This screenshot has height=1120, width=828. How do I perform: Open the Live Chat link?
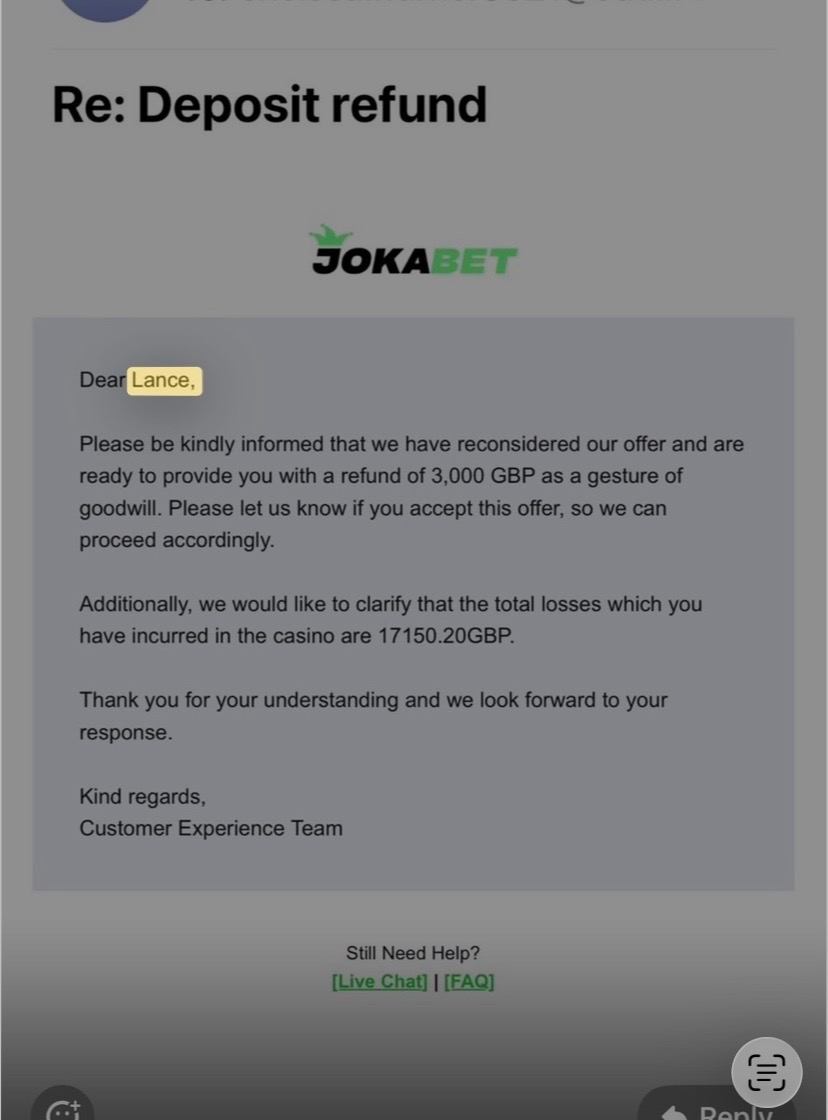click(x=379, y=981)
